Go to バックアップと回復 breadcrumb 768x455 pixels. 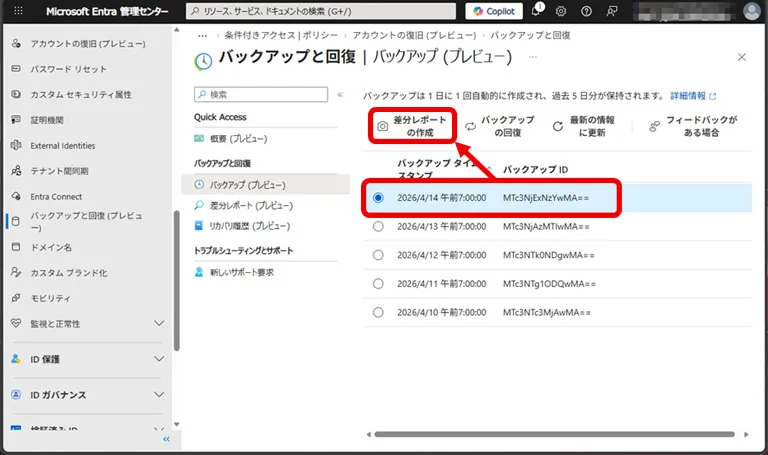[x=530, y=35]
